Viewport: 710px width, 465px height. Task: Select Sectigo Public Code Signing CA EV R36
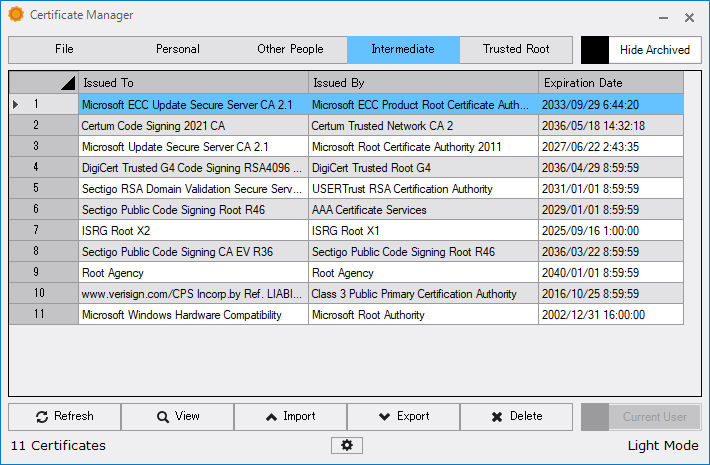193,252
